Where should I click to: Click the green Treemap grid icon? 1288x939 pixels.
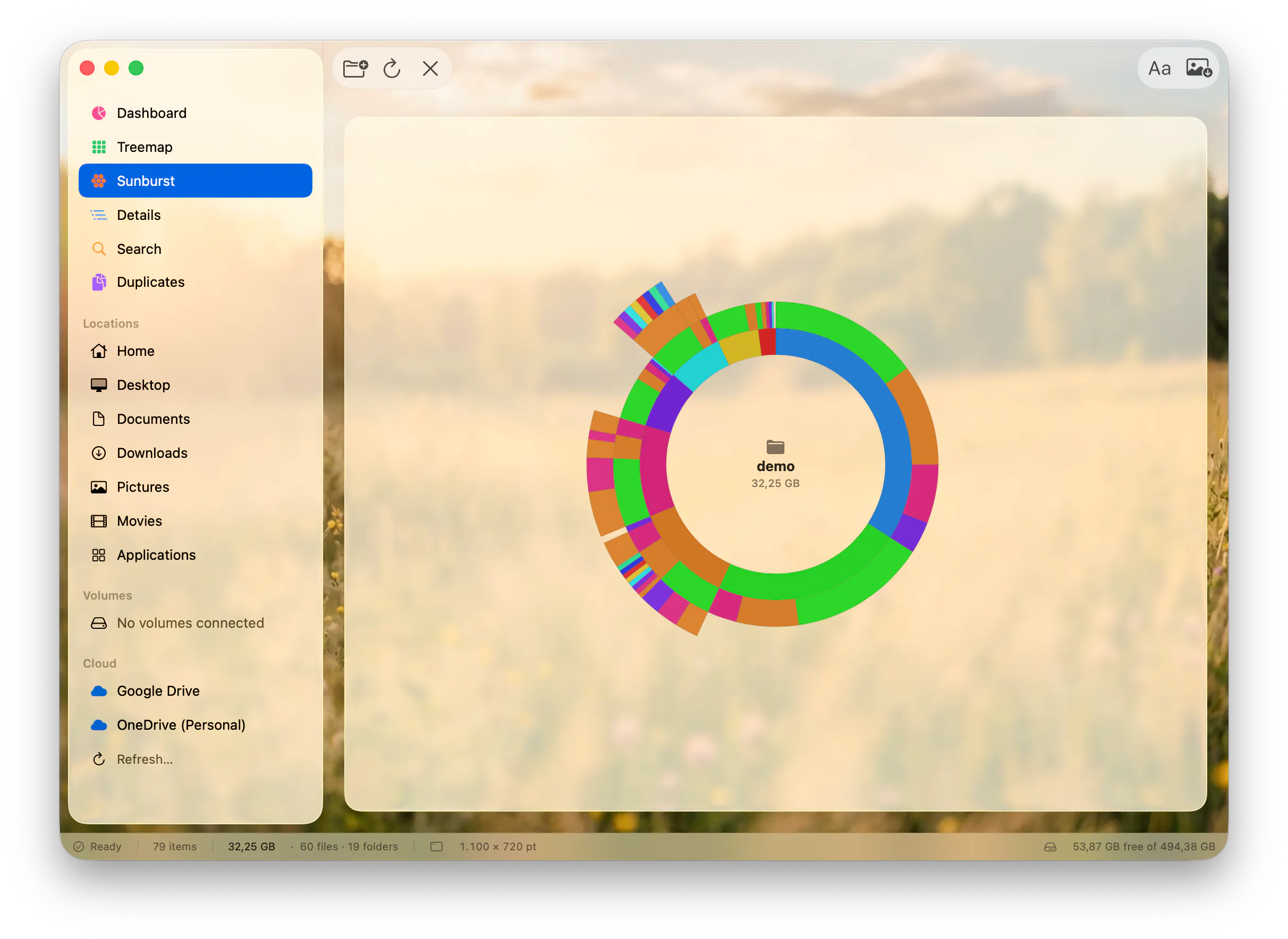(x=99, y=147)
